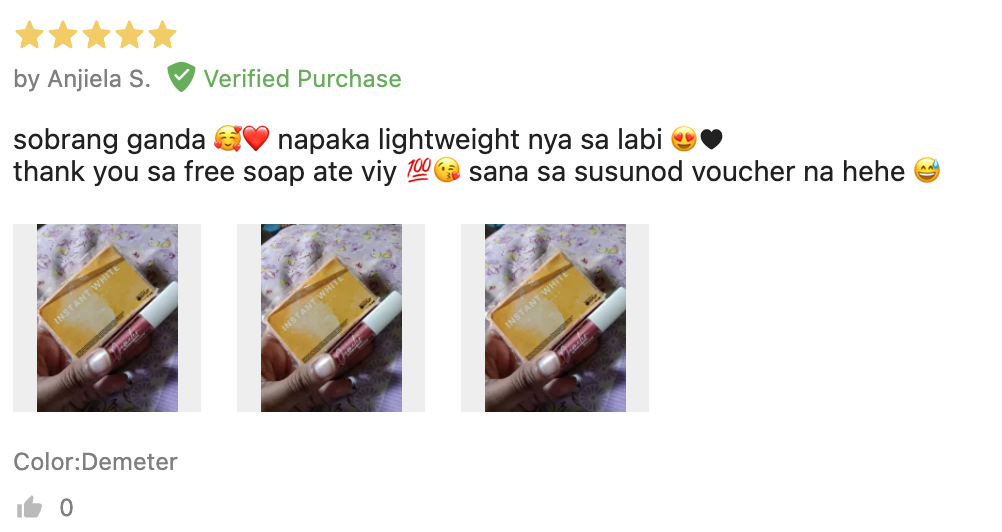Click the fifth rating star
This screenshot has height=532, width=1002.
(162, 34)
